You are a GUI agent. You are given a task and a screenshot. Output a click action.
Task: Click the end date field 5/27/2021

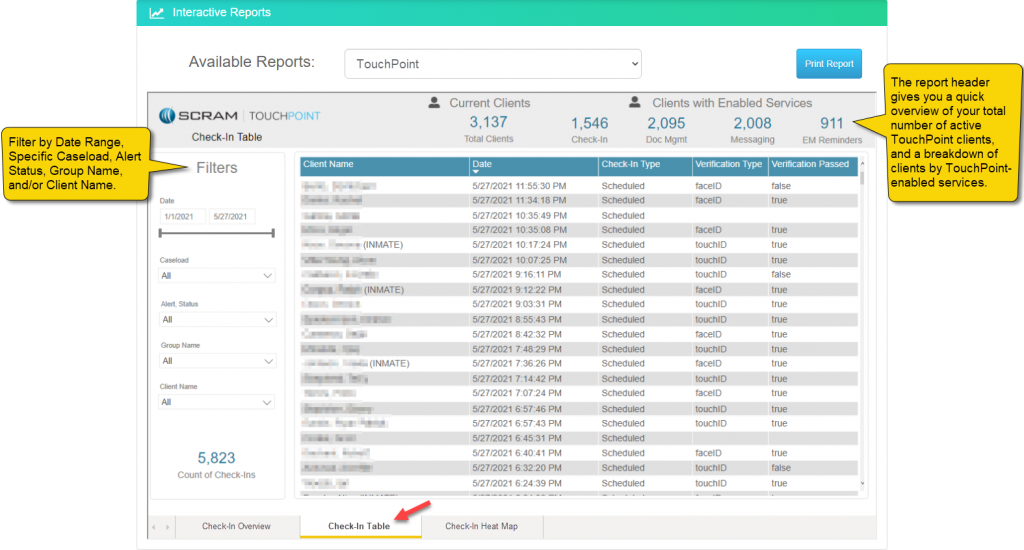231,216
